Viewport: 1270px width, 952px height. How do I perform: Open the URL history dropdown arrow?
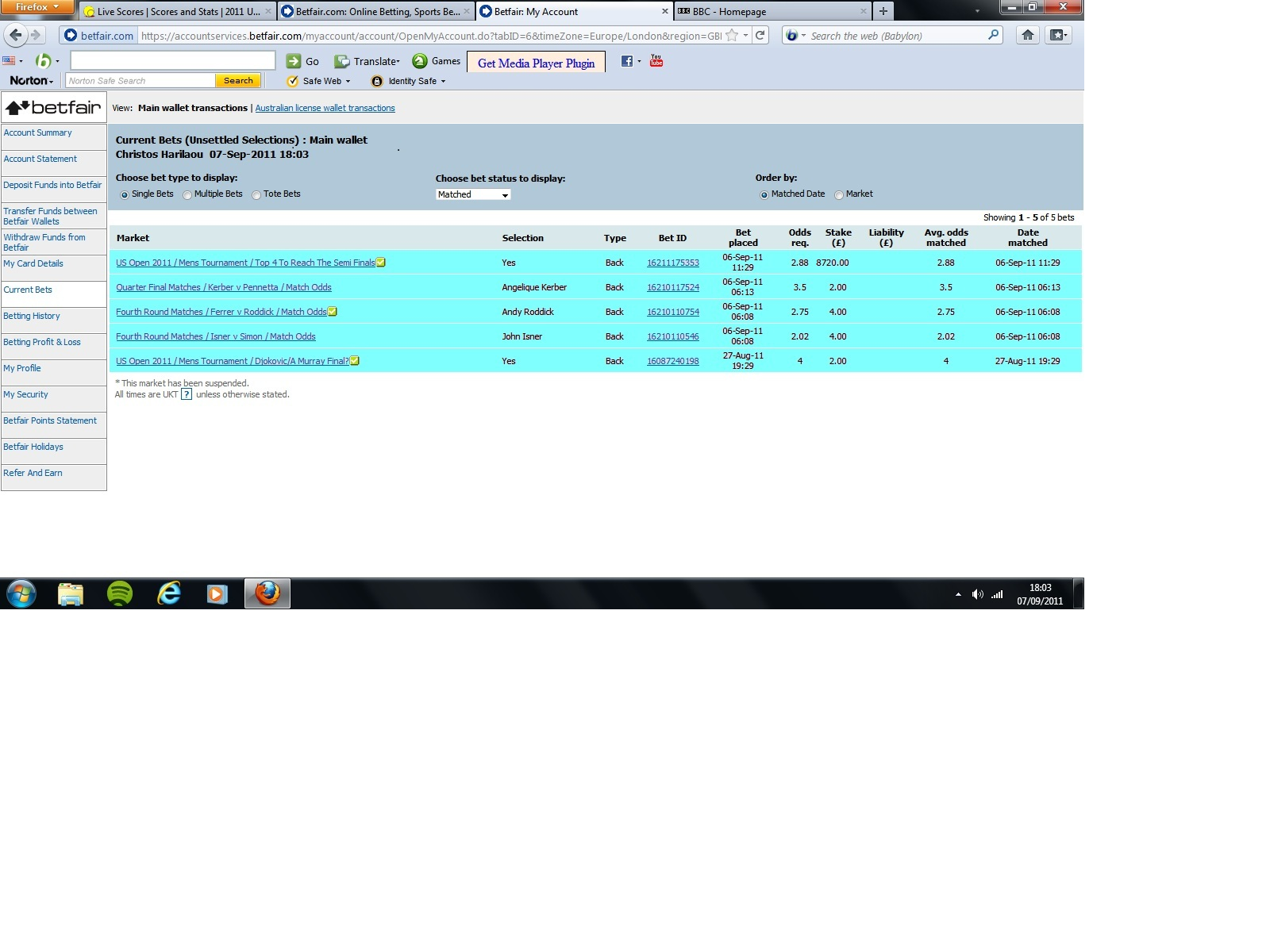click(x=745, y=35)
